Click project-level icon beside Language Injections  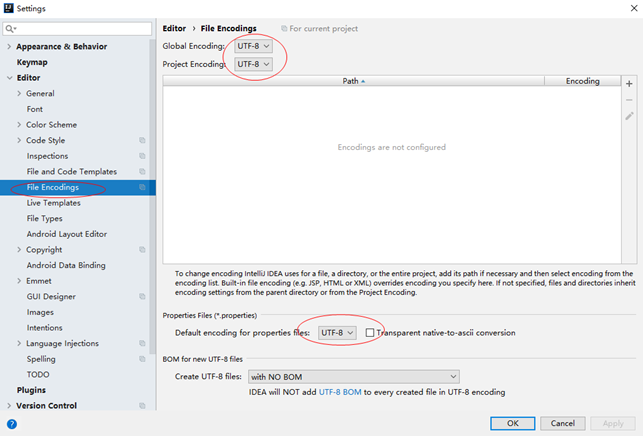click(142, 343)
